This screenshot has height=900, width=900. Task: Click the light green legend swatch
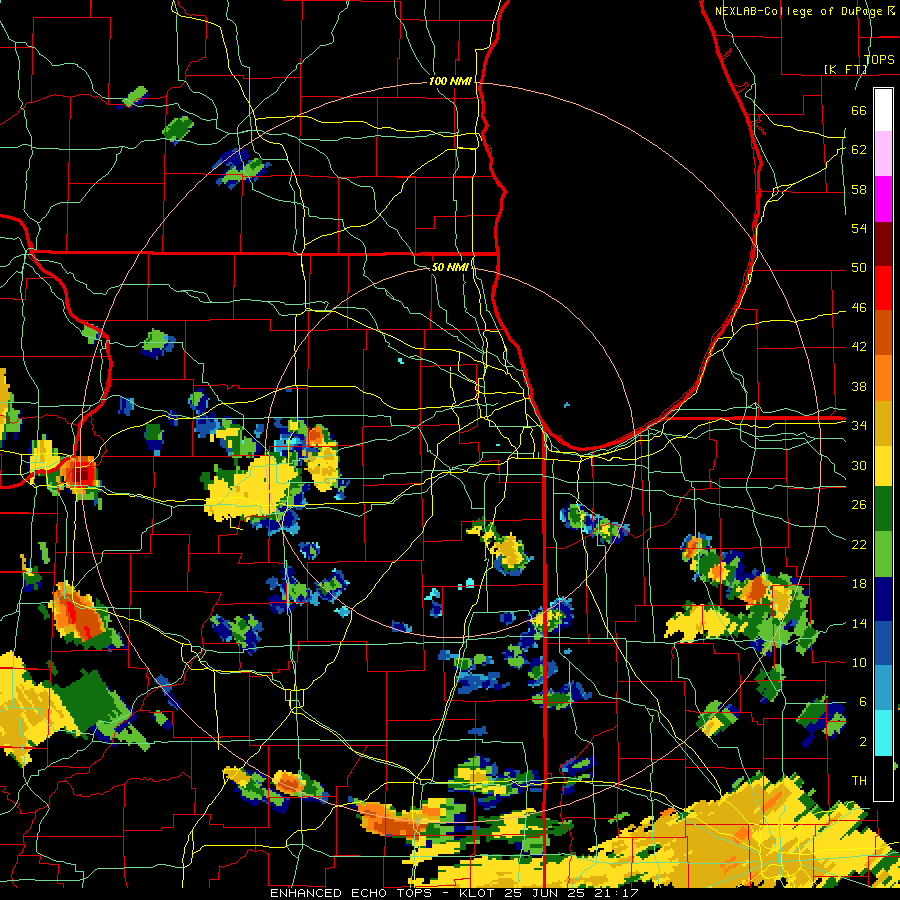[883, 554]
